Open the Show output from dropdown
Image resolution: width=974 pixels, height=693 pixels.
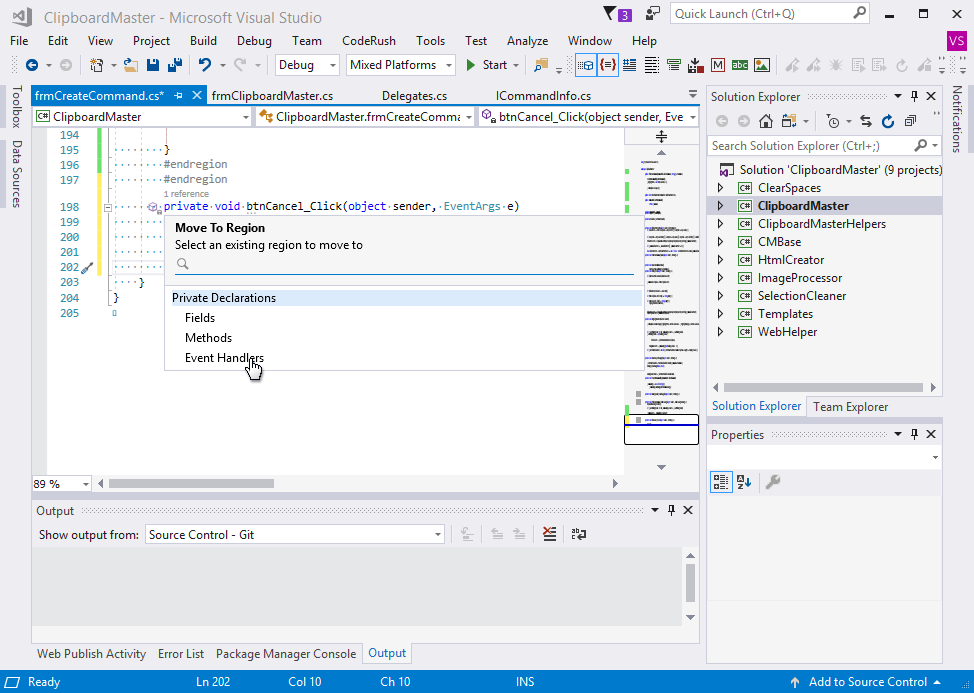[x=437, y=534]
